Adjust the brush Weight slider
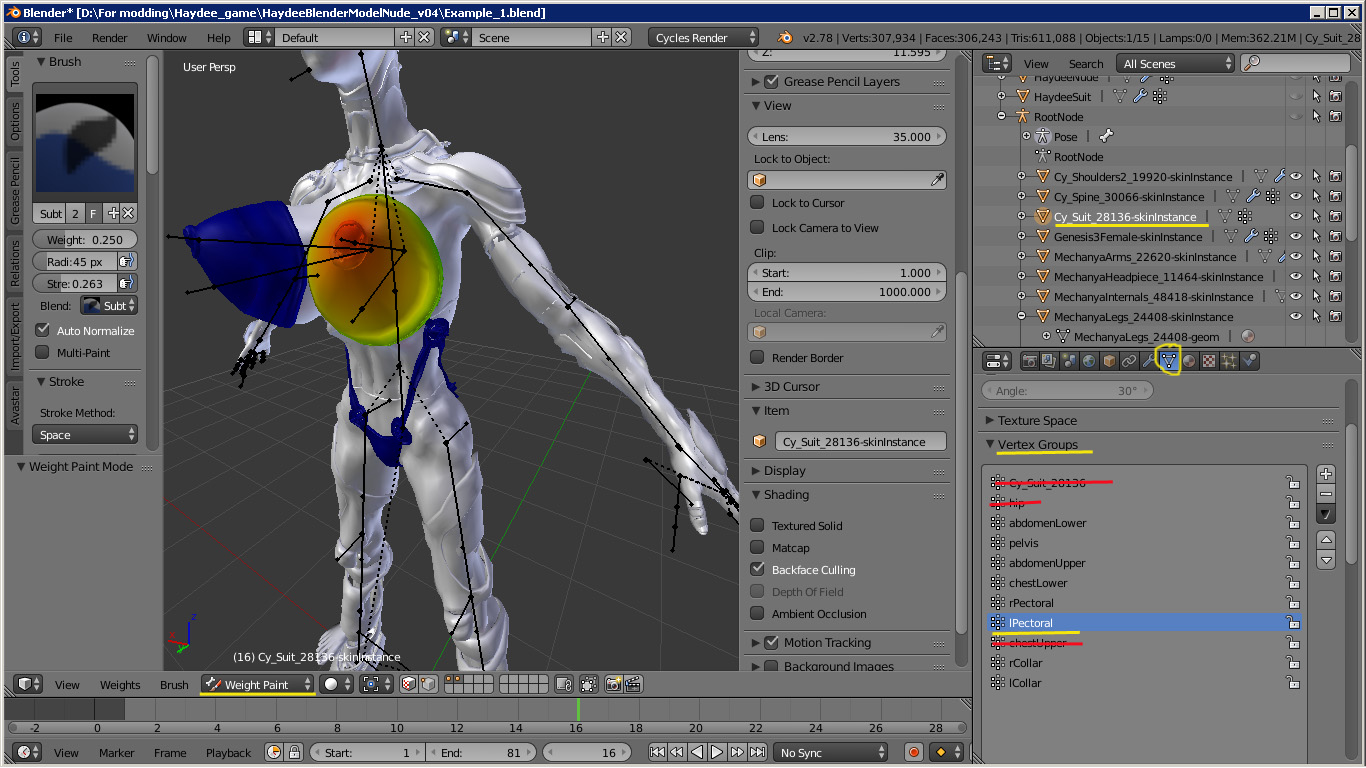 [x=85, y=240]
